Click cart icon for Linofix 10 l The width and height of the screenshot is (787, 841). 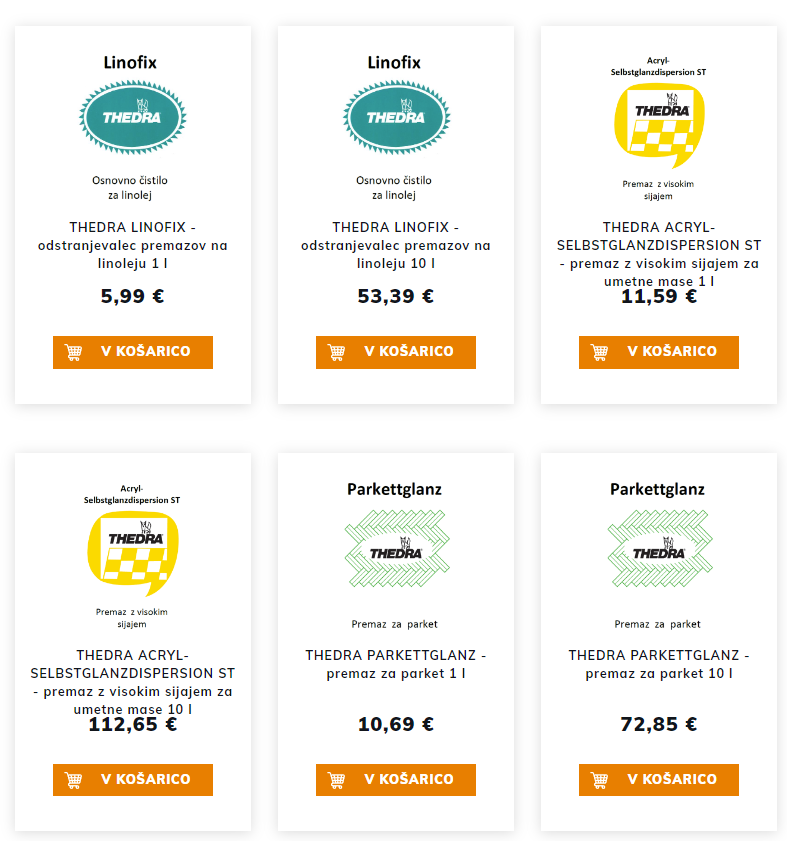tap(336, 352)
